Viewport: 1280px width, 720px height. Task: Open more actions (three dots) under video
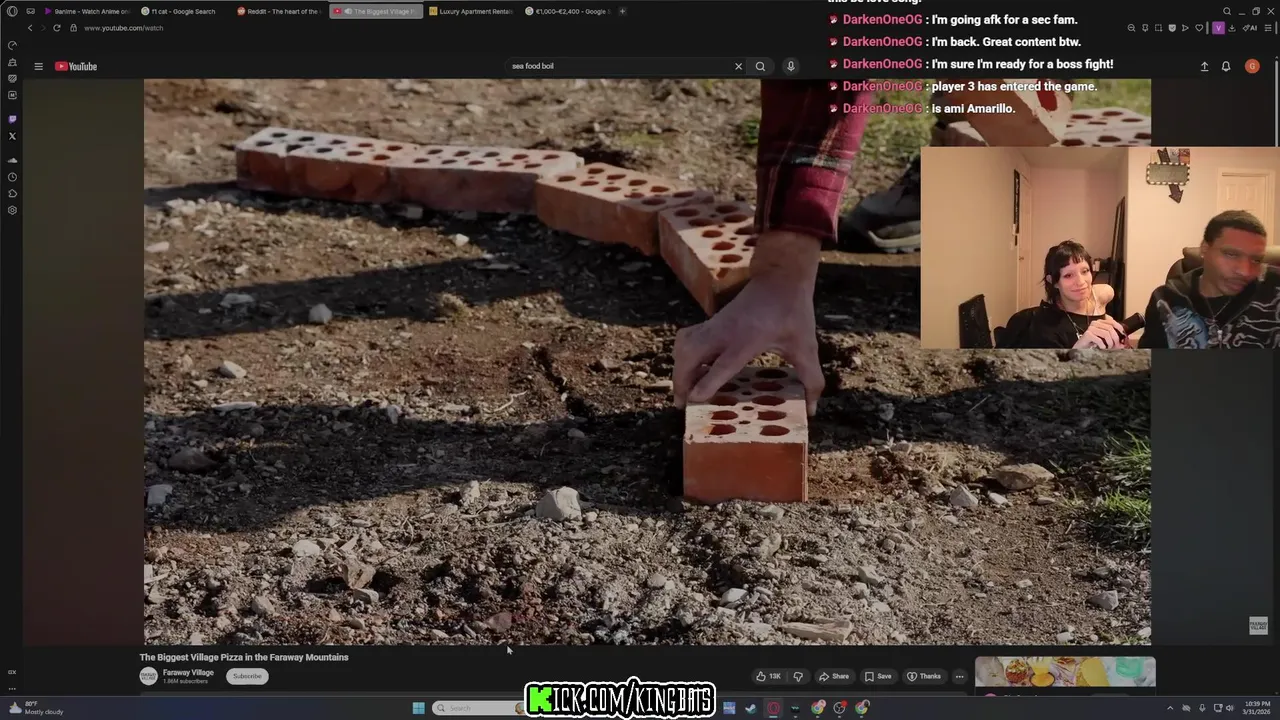[x=959, y=676]
